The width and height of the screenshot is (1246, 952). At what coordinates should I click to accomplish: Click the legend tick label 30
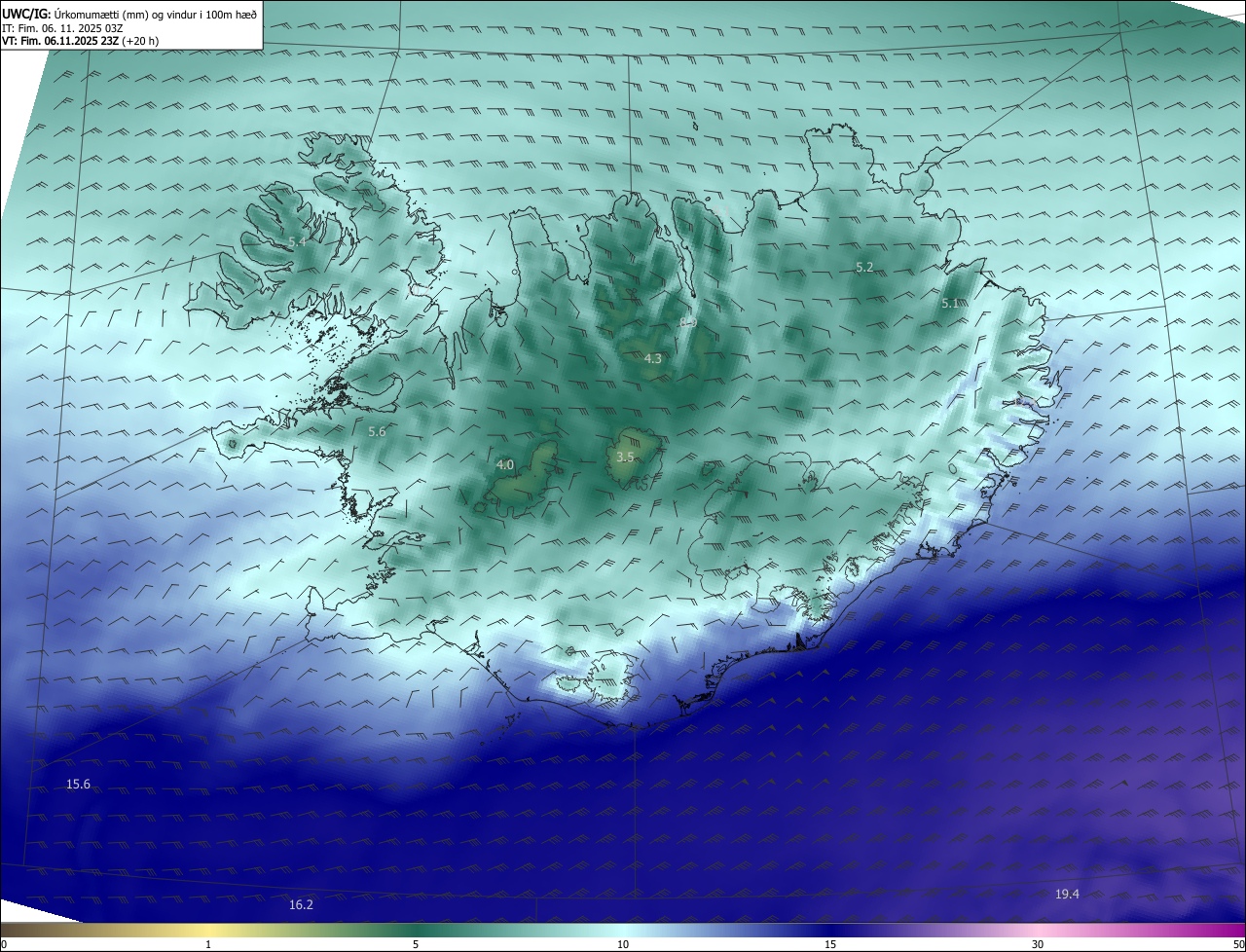(x=1038, y=944)
